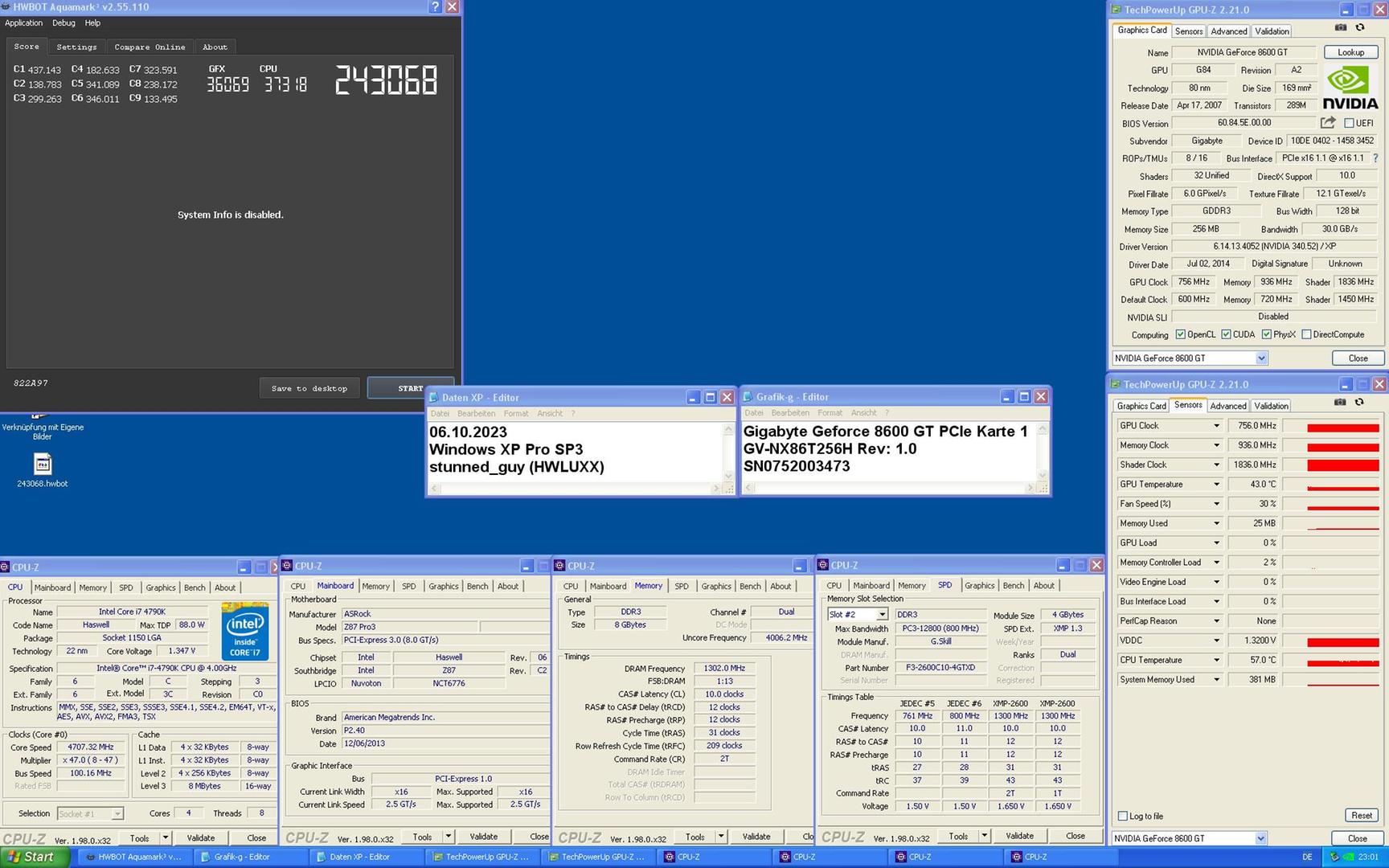1389x868 pixels.
Task: Click GPU-Z Sensors window refresh icon
Action: [1360, 402]
